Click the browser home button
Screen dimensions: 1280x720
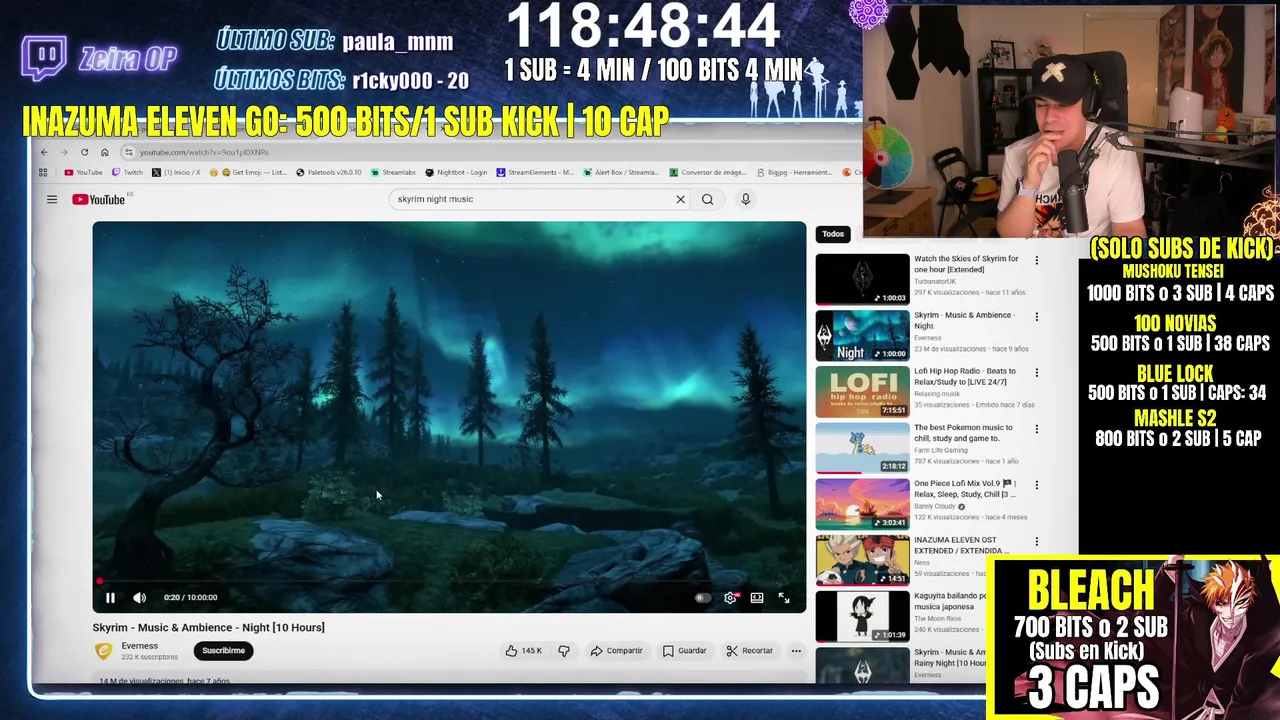click(105, 152)
